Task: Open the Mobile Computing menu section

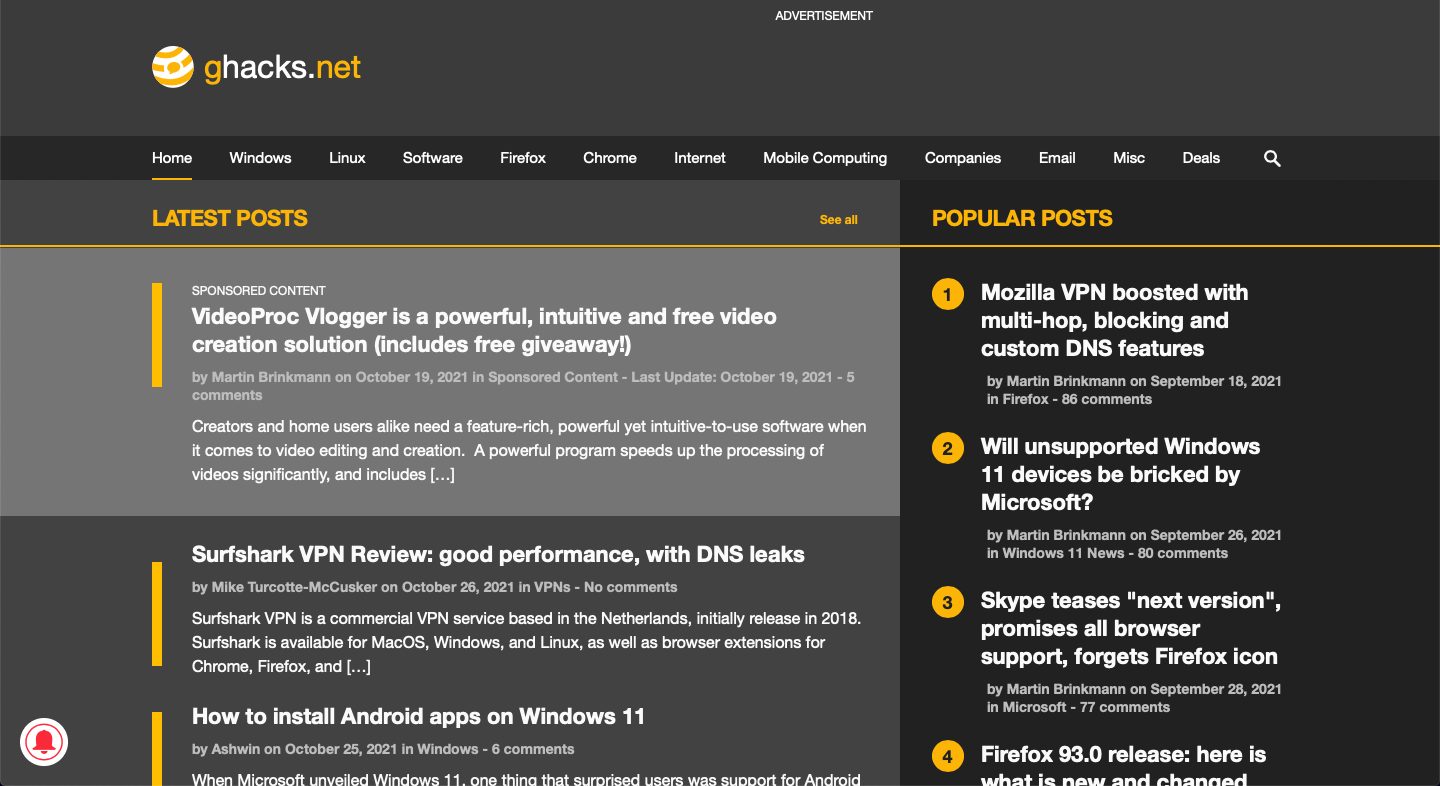Action: (x=825, y=158)
